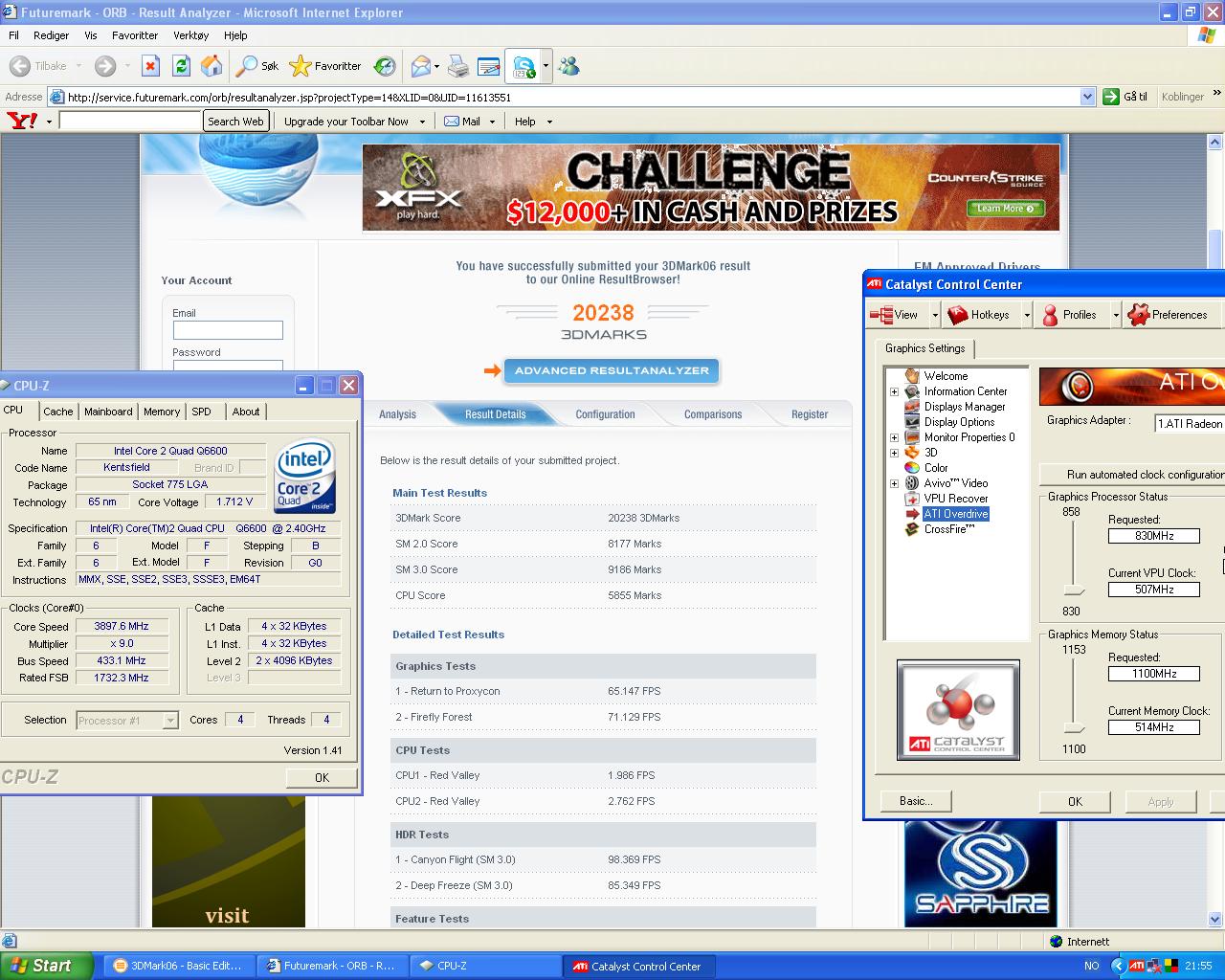Switch to CPU-Z taskbar item
1225x980 pixels.
tap(485, 966)
